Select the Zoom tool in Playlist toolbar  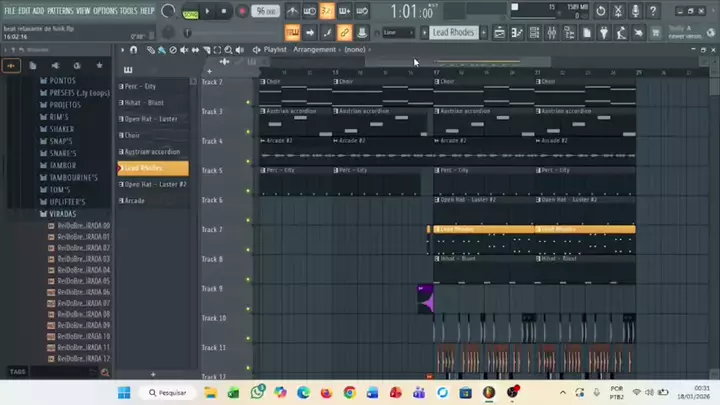click(x=228, y=49)
